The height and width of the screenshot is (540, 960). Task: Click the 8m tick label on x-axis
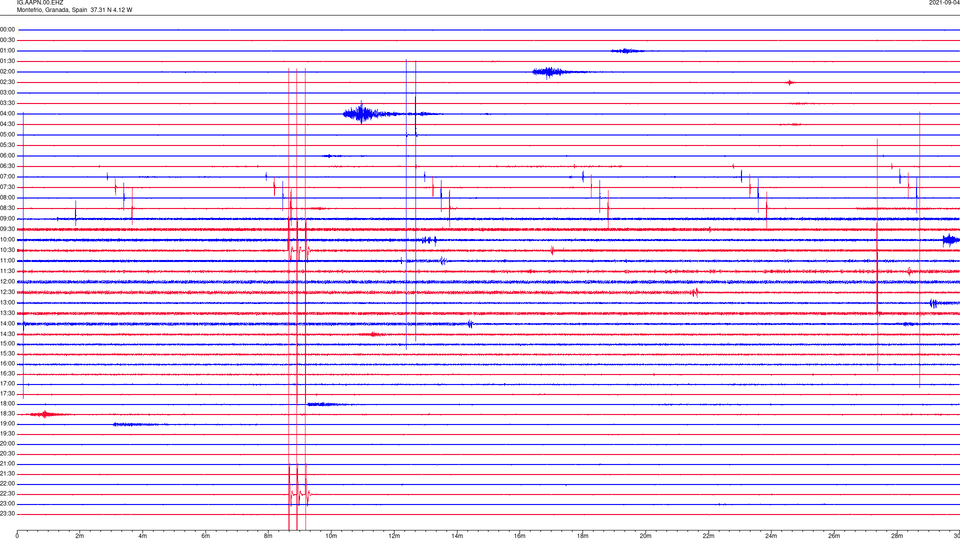[268, 536]
